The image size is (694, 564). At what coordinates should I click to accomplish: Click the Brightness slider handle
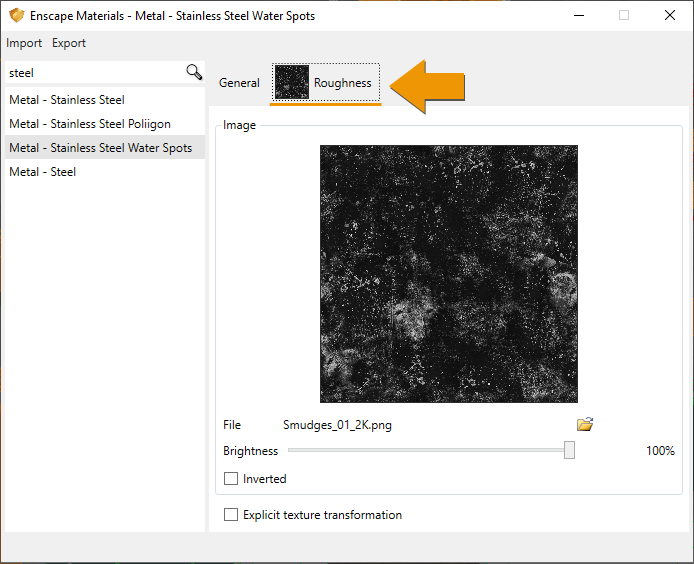coord(569,450)
